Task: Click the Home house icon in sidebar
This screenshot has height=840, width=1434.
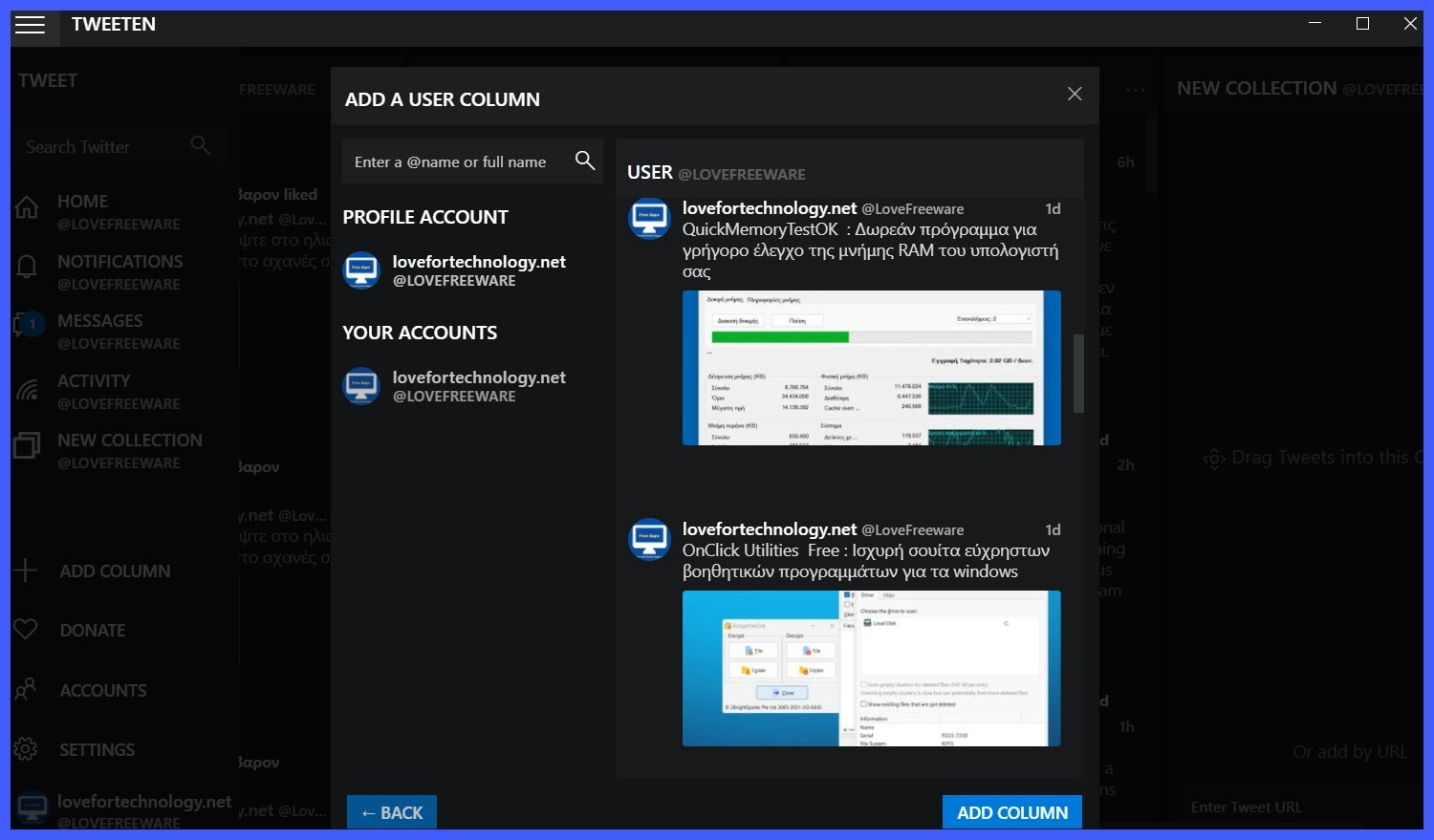Action: (x=27, y=207)
